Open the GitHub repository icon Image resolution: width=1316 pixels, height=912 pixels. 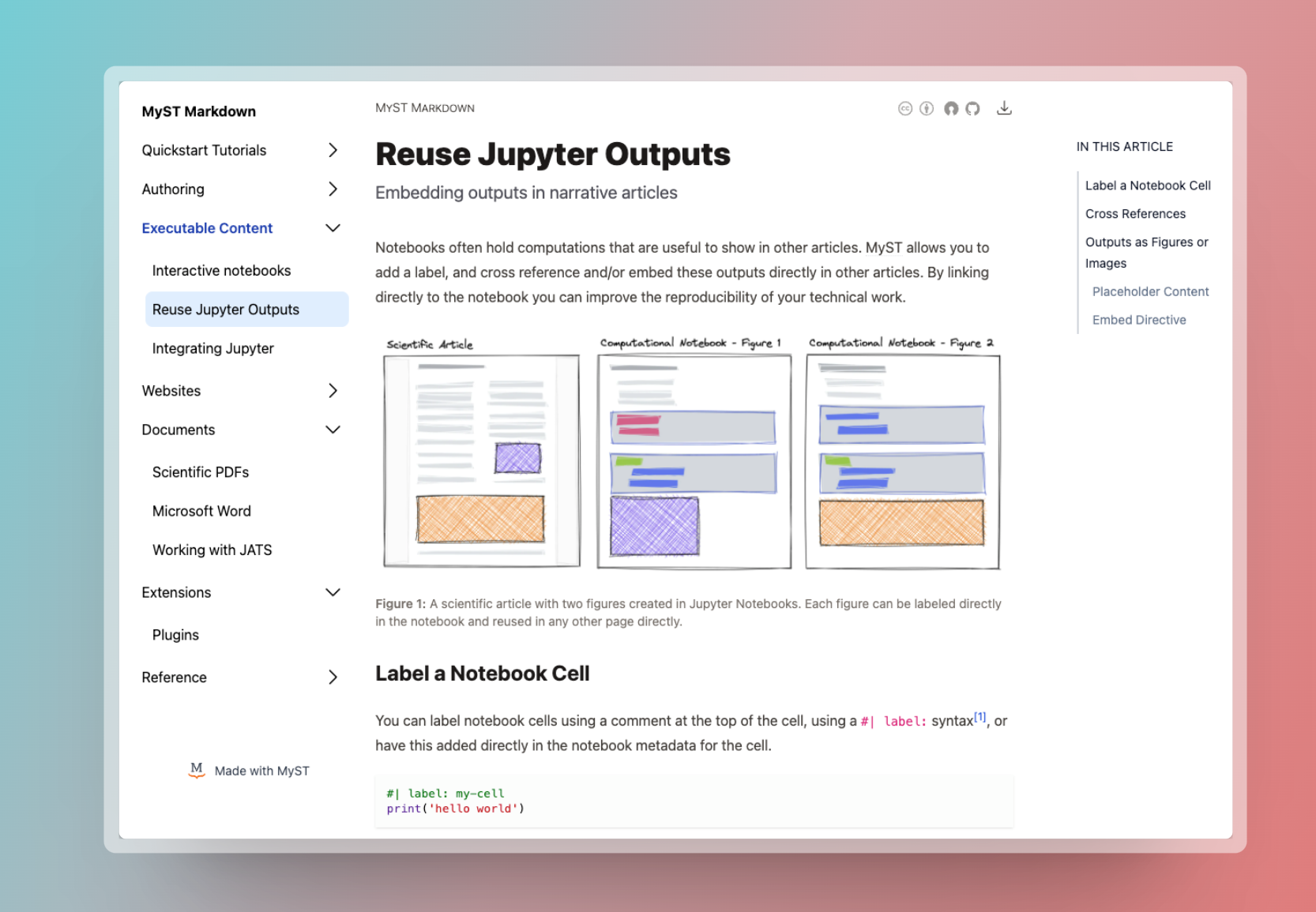click(972, 108)
